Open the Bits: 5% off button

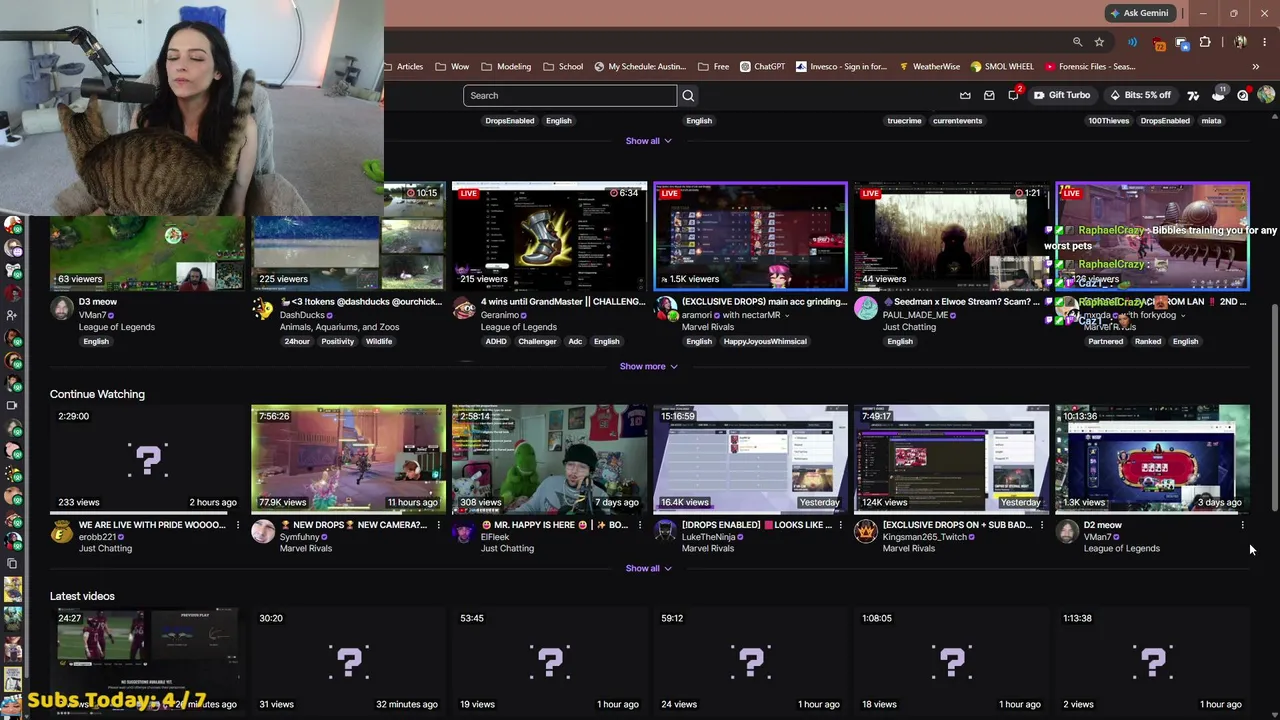click(1140, 95)
